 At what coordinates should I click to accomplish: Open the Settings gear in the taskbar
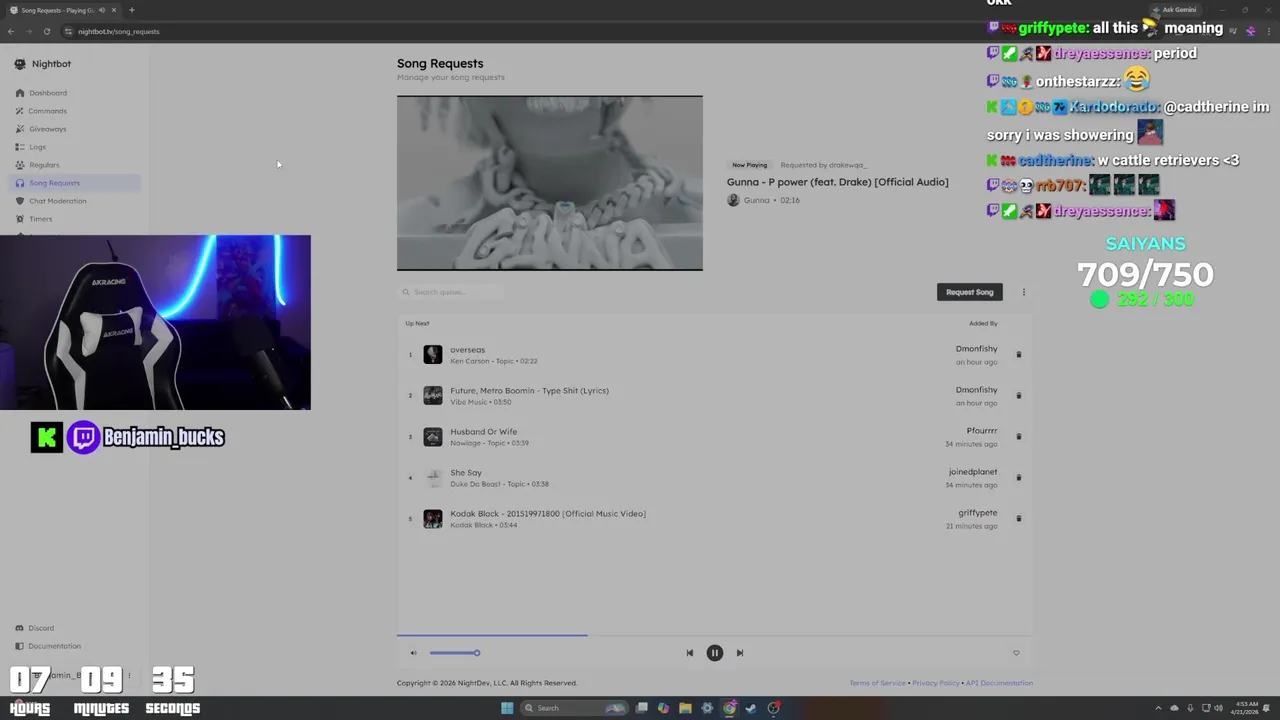707,708
